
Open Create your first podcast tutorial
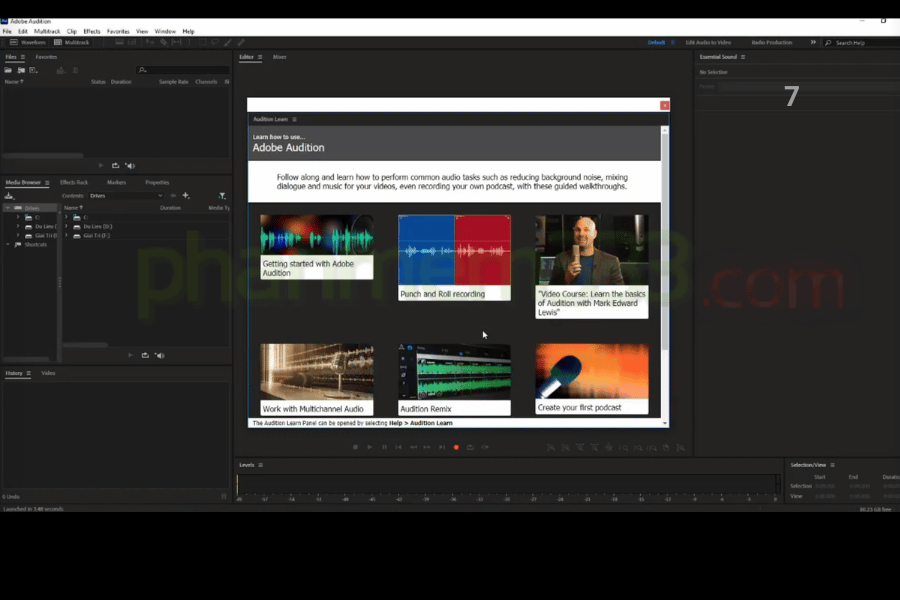point(591,379)
